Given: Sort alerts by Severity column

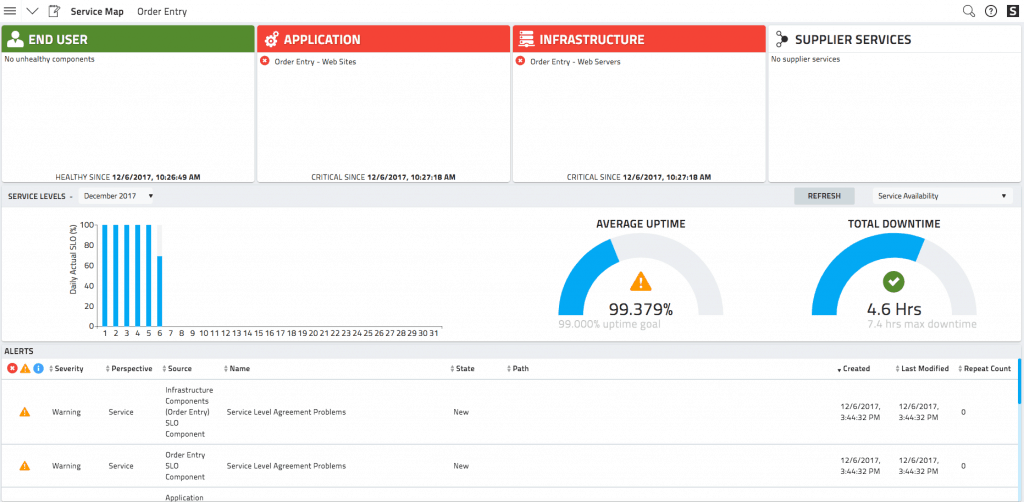Looking at the screenshot, I should [67, 369].
